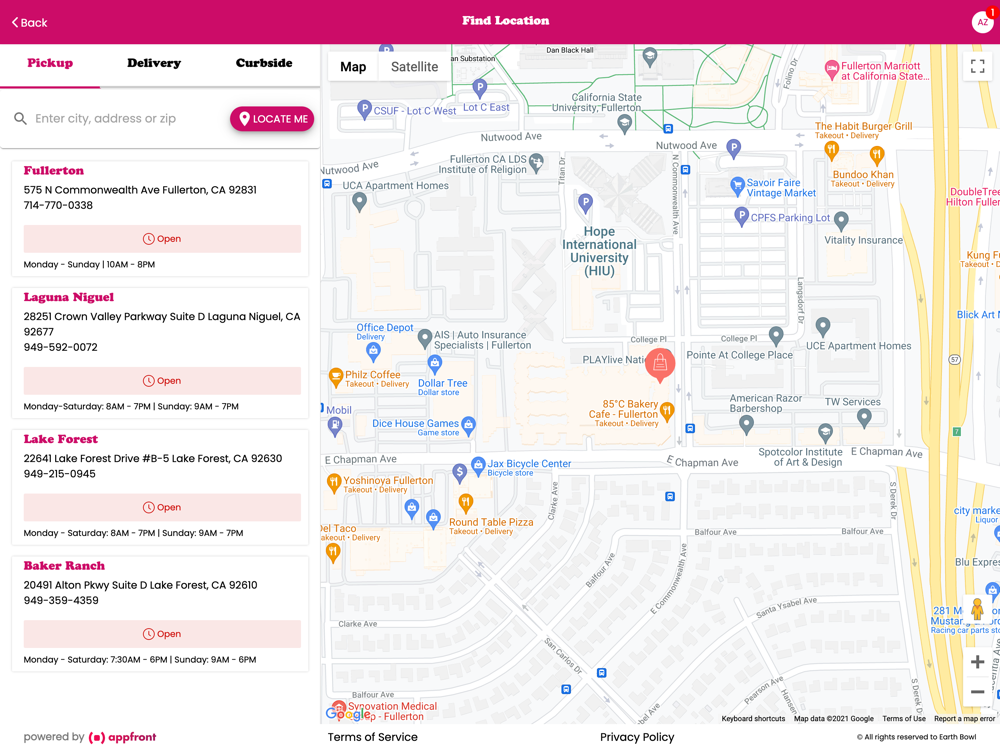The width and height of the screenshot is (1000, 750).
Task: Click CSUF Lot C West parking pin
Action: (x=364, y=109)
